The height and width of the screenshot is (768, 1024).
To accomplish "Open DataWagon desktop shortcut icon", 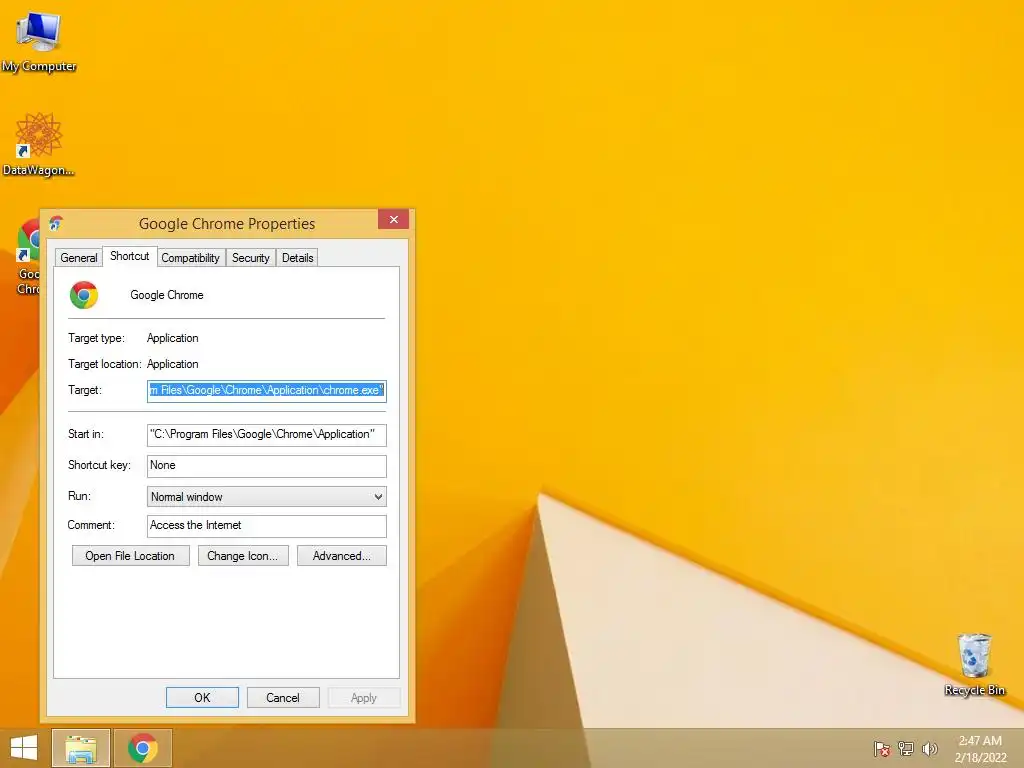I will click(38, 144).
